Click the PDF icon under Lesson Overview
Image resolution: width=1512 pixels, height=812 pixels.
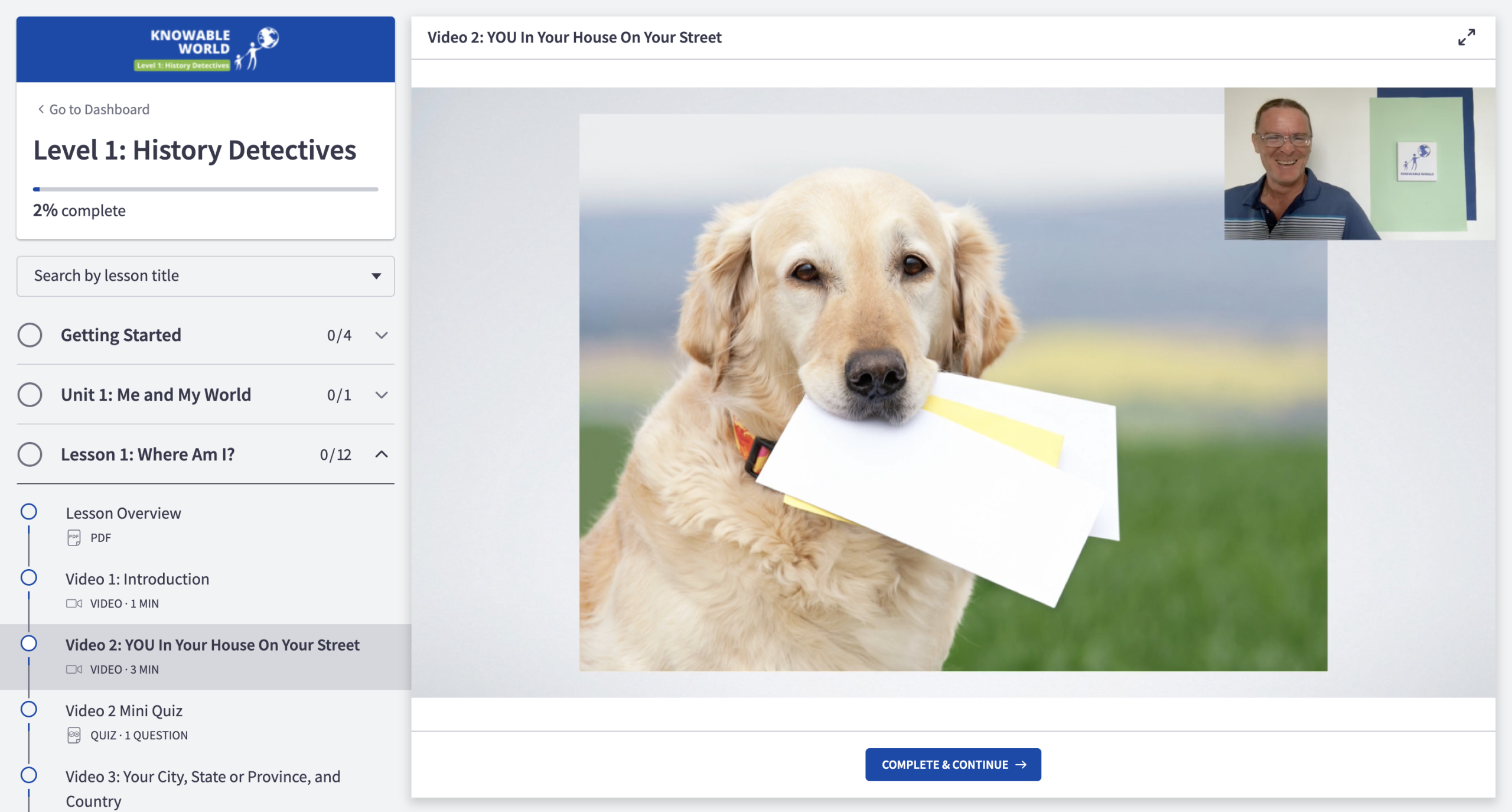click(74, 538)
